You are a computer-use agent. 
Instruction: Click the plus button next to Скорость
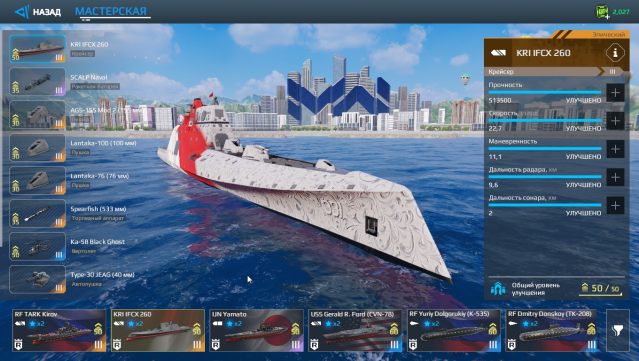(x=615, y=121)
